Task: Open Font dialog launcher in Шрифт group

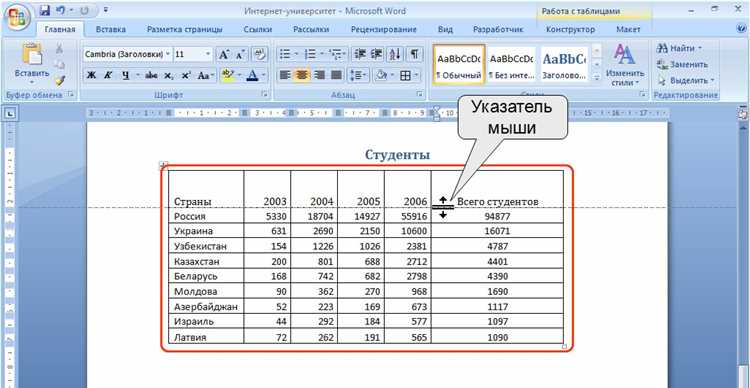Action: point(264,95)
